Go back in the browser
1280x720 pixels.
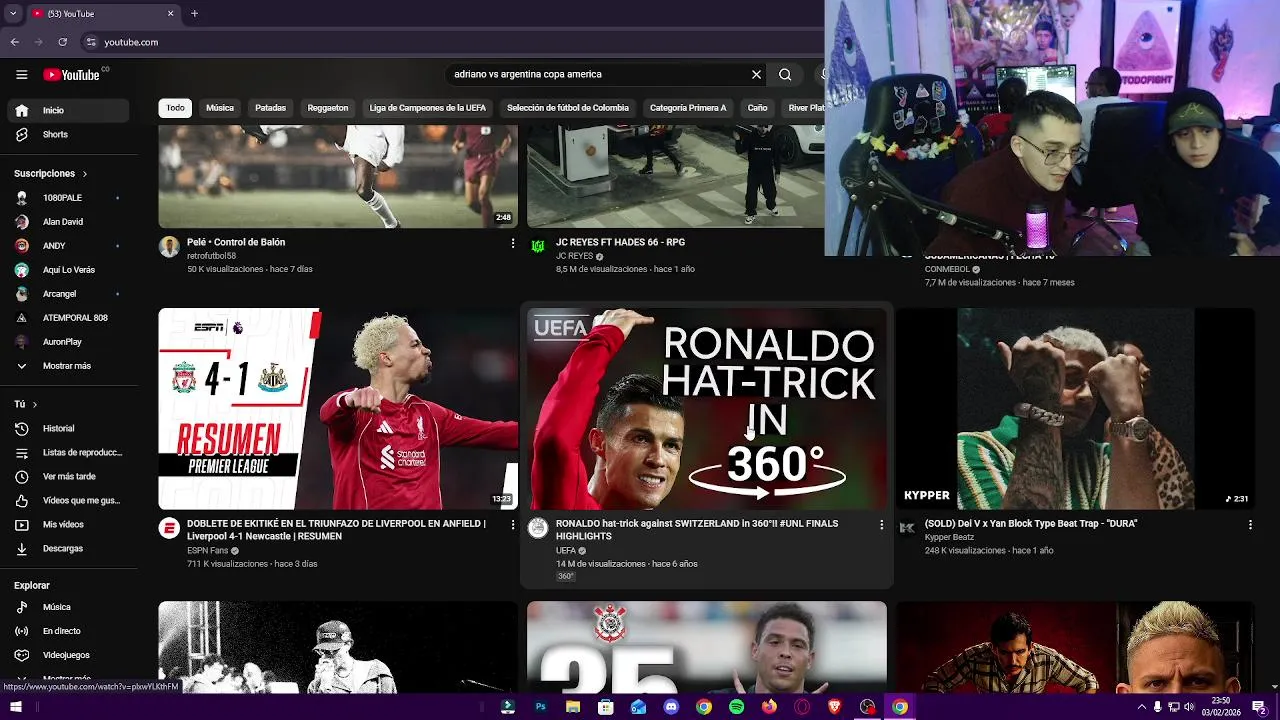click(x=14, y=42)
